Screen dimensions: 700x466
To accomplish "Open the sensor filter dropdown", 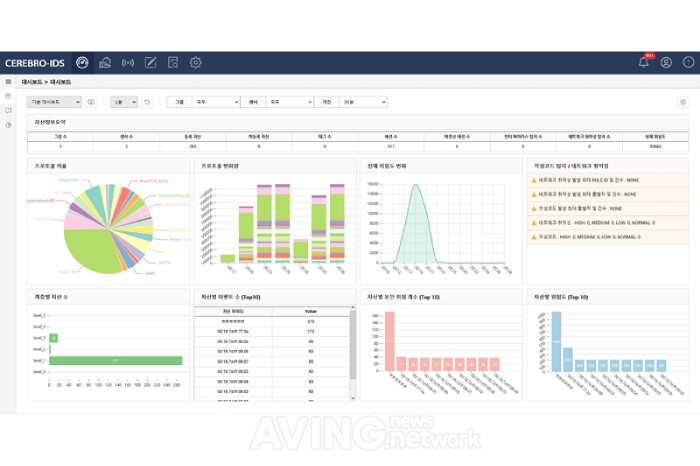I will click(x=290, y=102).
